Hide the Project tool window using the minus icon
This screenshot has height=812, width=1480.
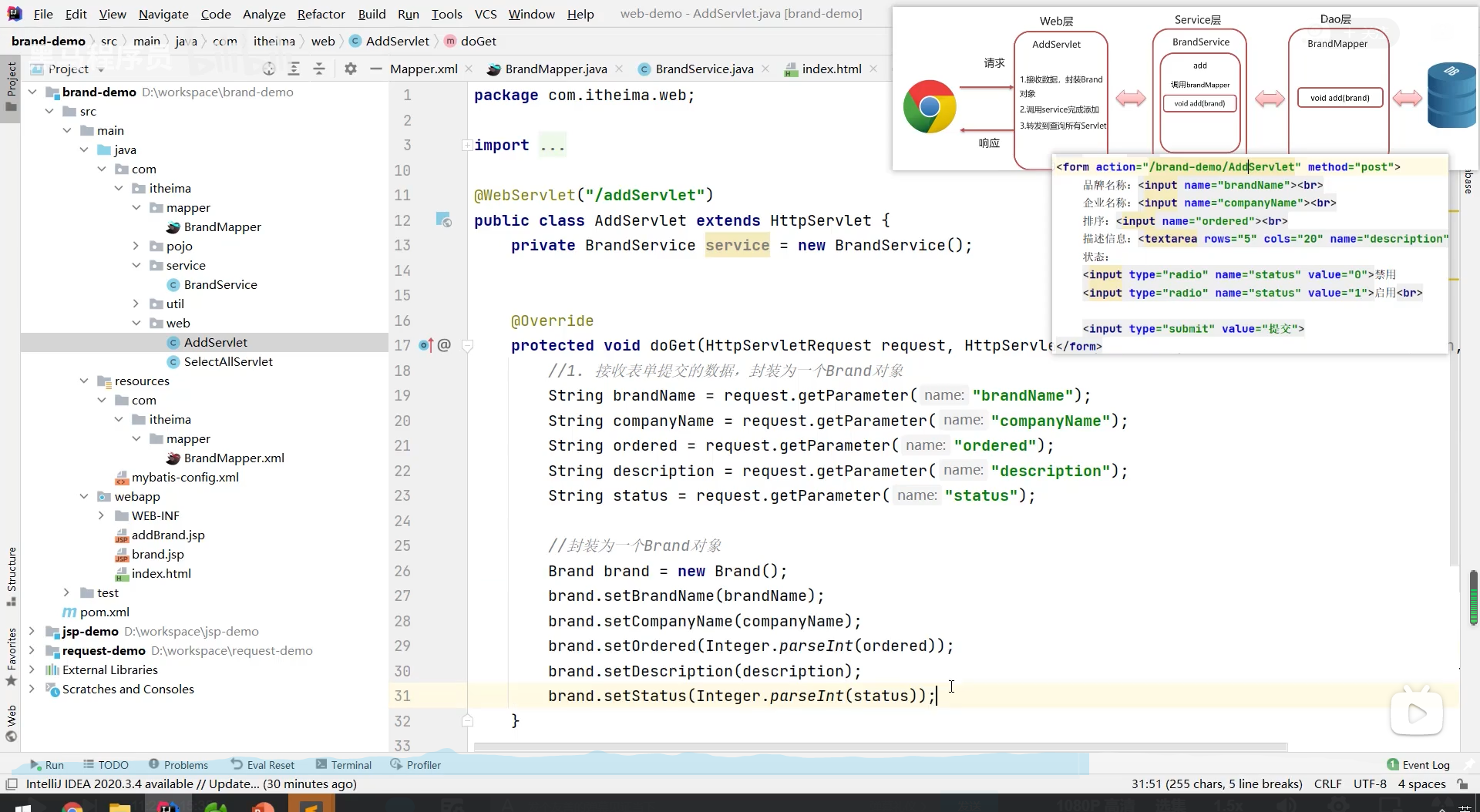point(376,69)
